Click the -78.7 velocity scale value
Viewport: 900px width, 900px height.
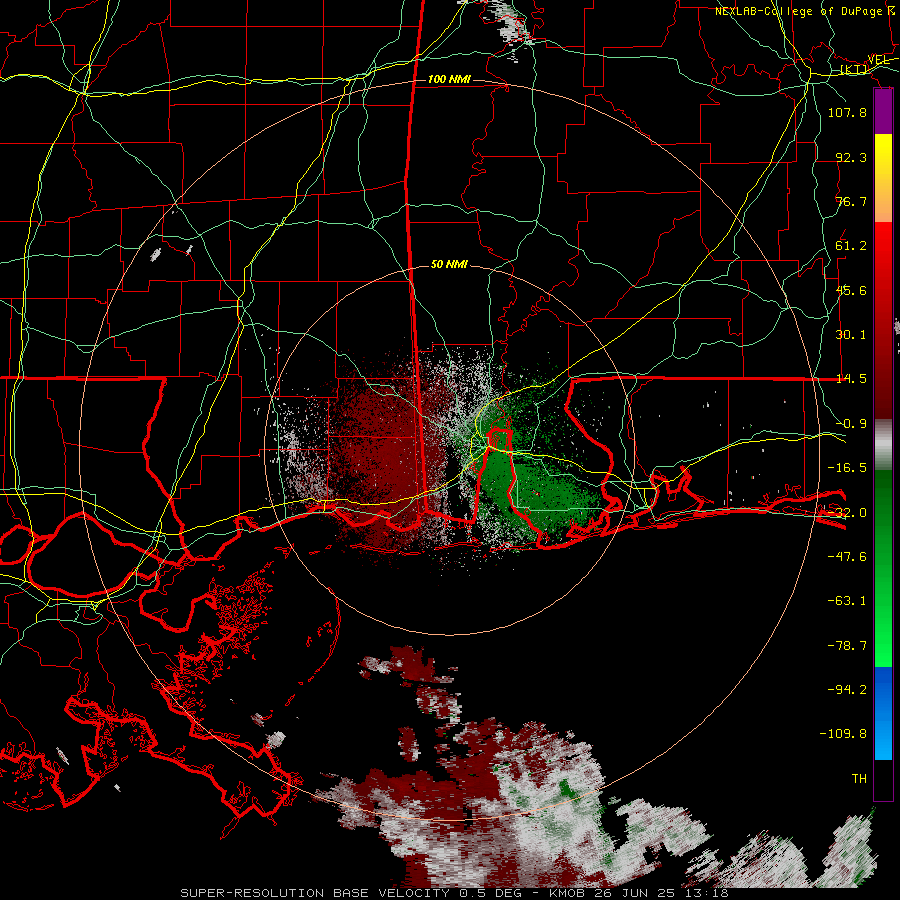(847, 646)
